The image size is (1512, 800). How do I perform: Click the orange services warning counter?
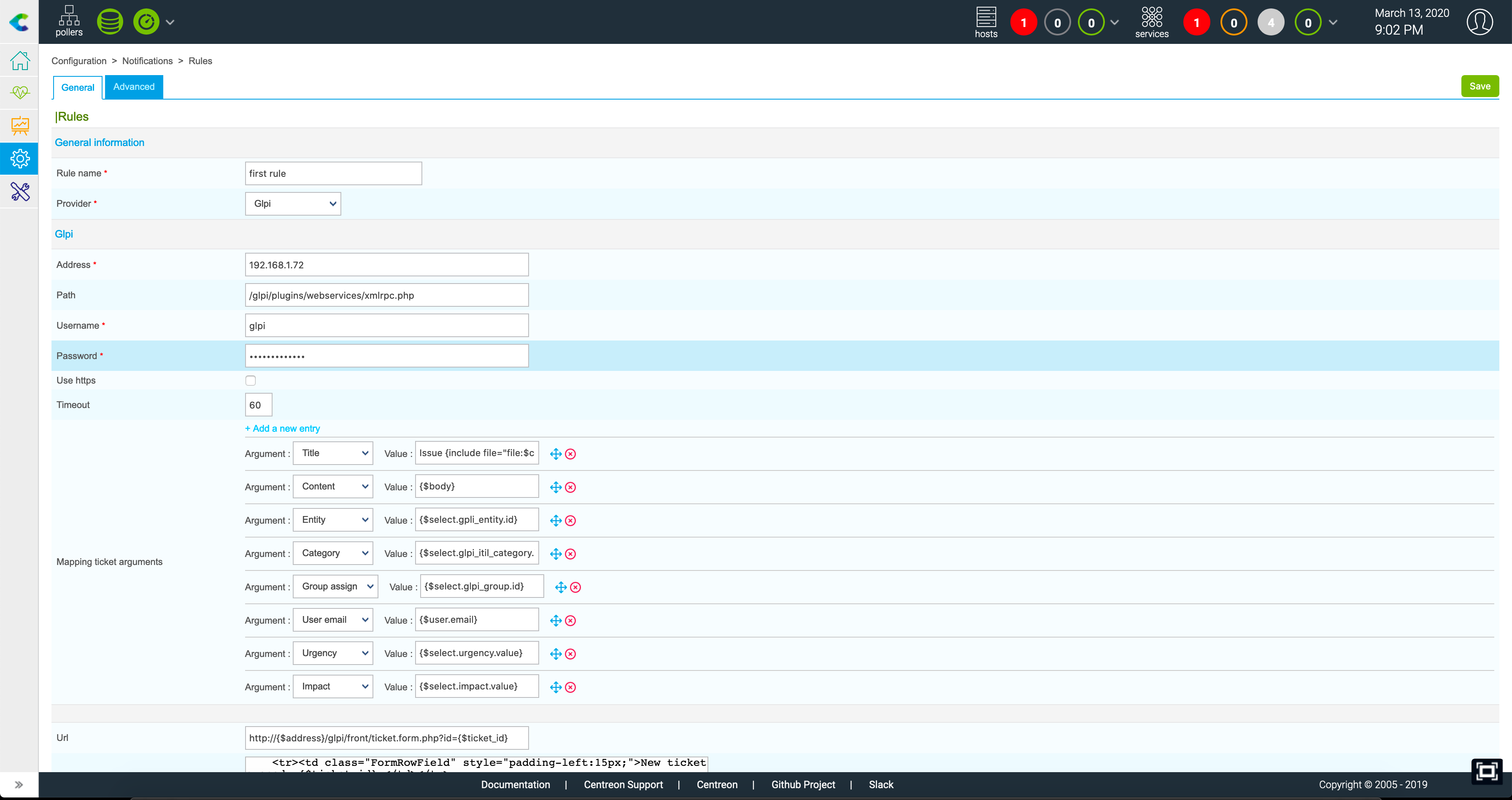point(1234,23)
